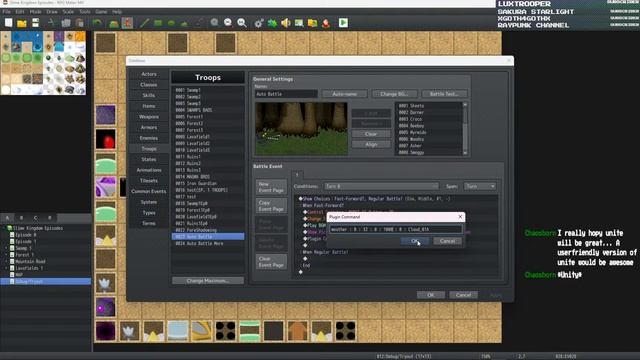Screen dimensions: 640x360
Task: Click the Copy toolbar icon
Action: (66, 23)
